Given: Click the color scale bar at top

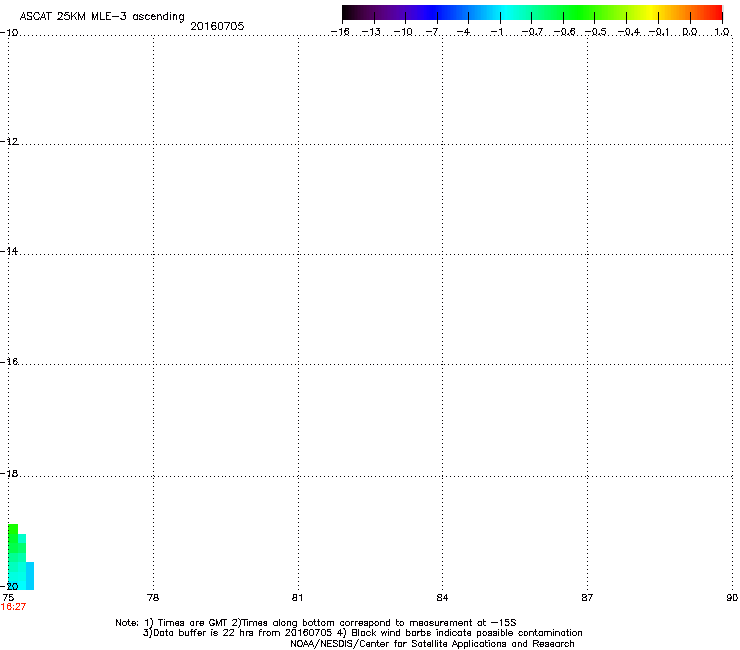Looking at the screenshot, I should pos(532,13).
